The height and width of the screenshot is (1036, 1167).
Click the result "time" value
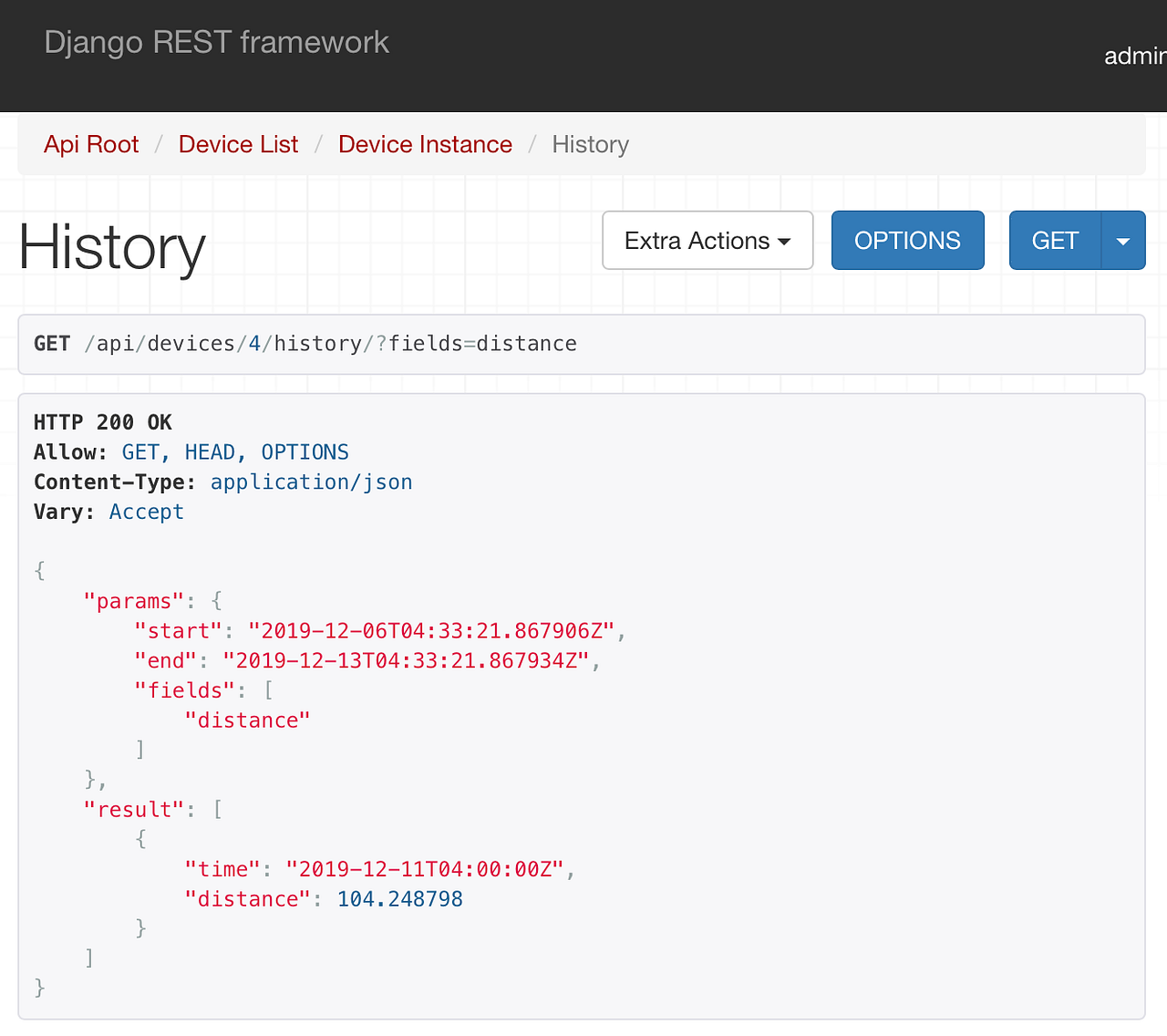tap(425, 869)
